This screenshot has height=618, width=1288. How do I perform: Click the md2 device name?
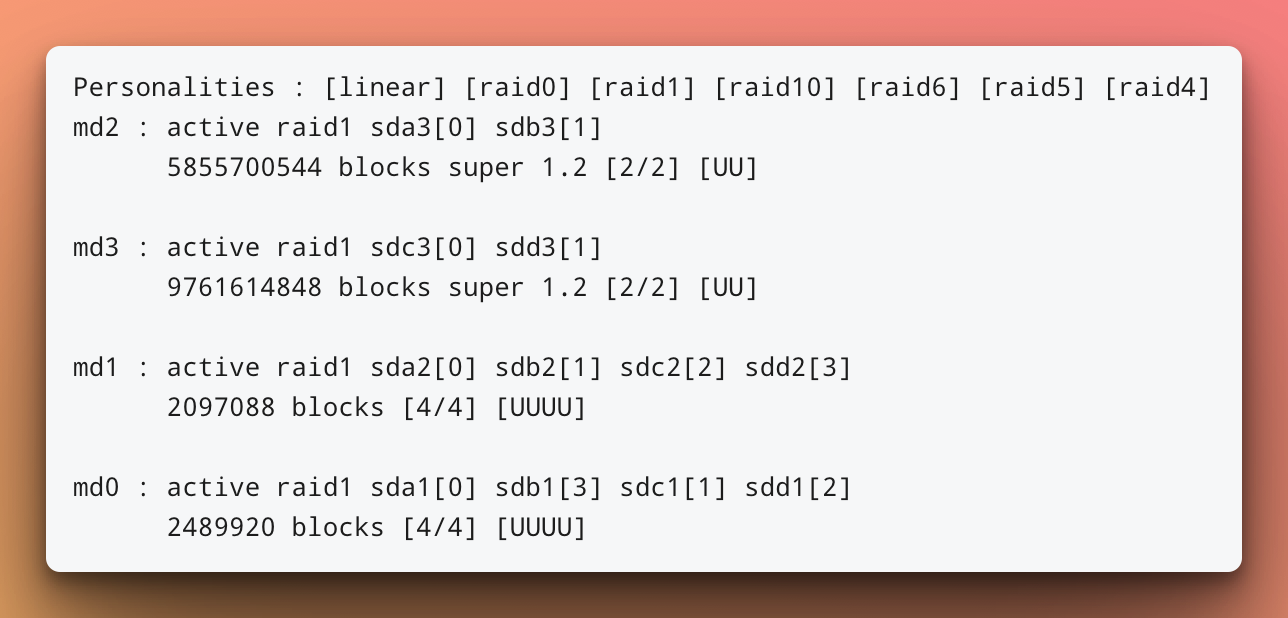coord(96,128)
